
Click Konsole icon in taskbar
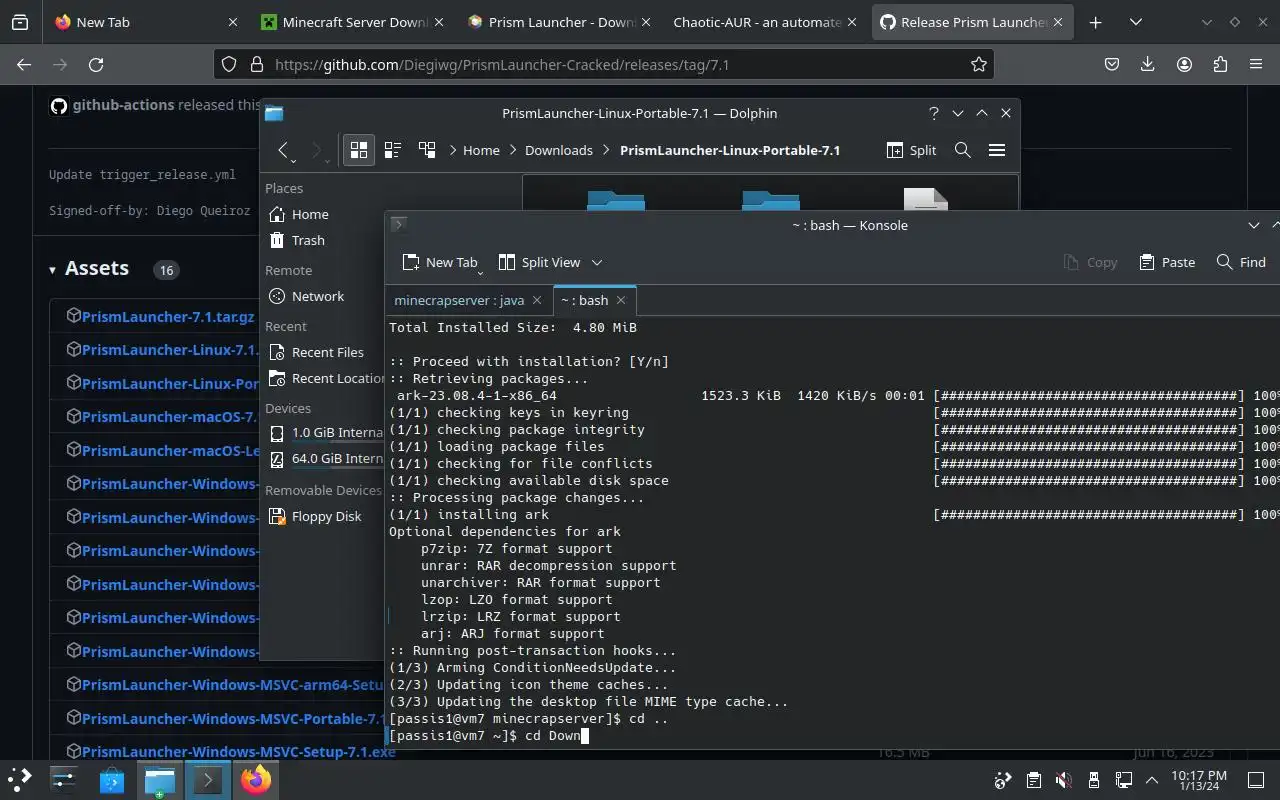click(x=208, y=779)
